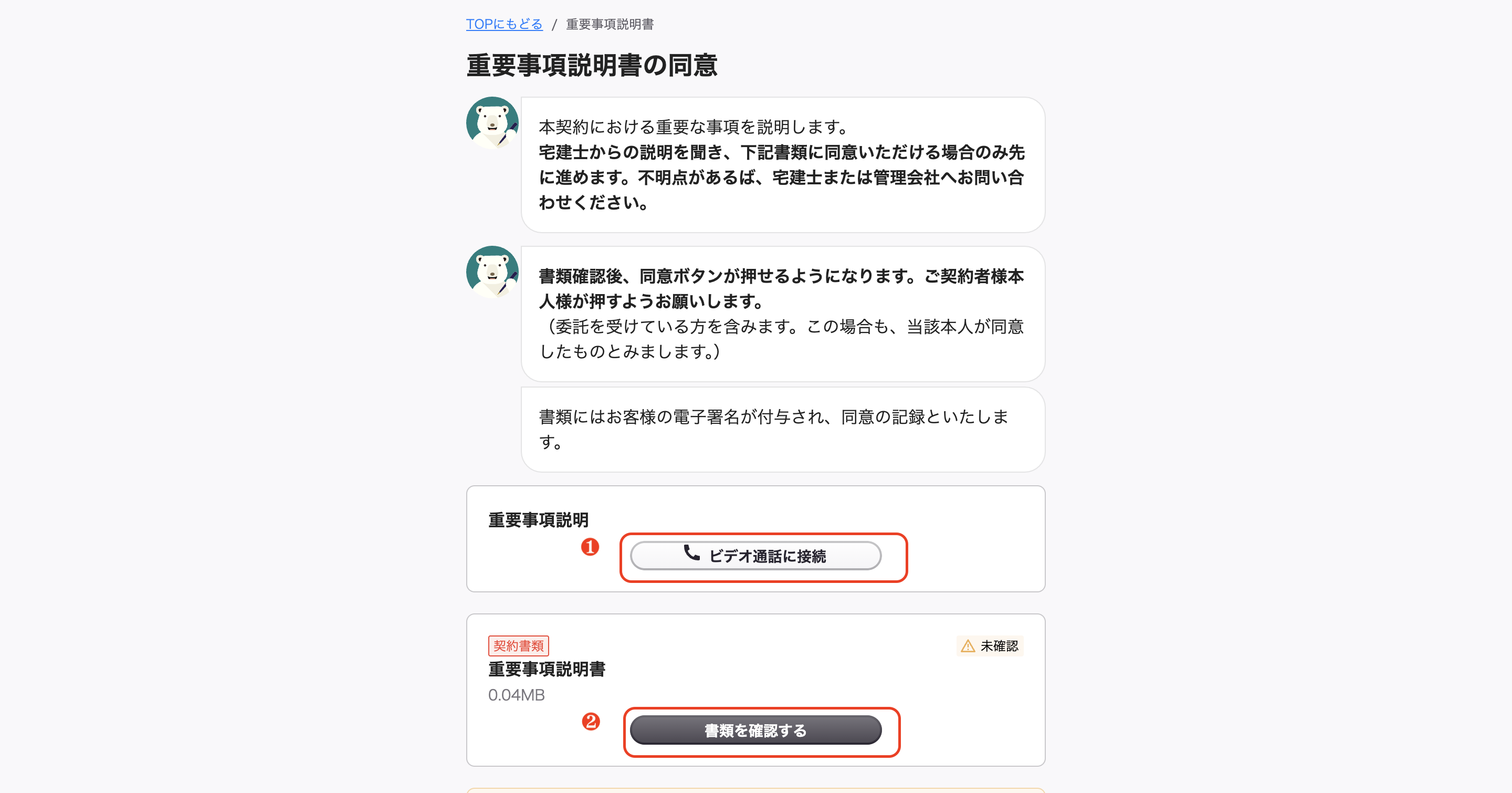
Task: Click the 重要事項説明書の同意 page heading
Action: pos(592,65)
